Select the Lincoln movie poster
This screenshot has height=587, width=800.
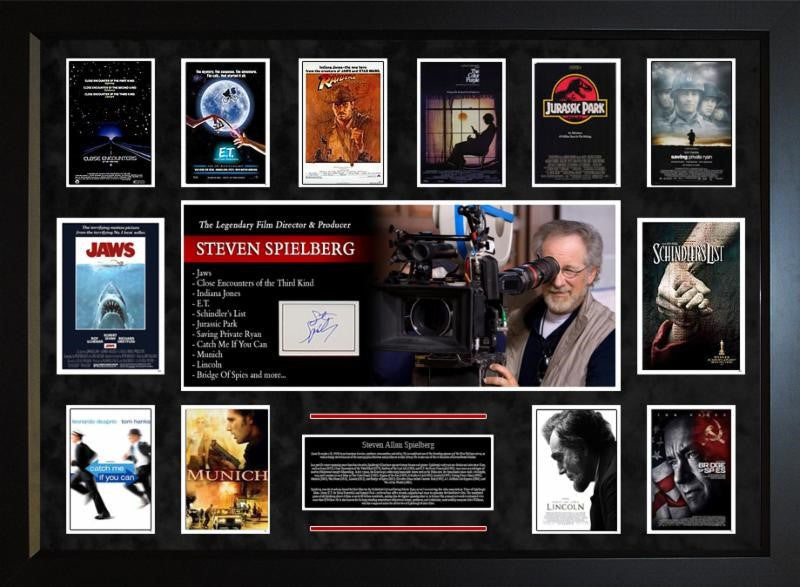tap(575, 469)
